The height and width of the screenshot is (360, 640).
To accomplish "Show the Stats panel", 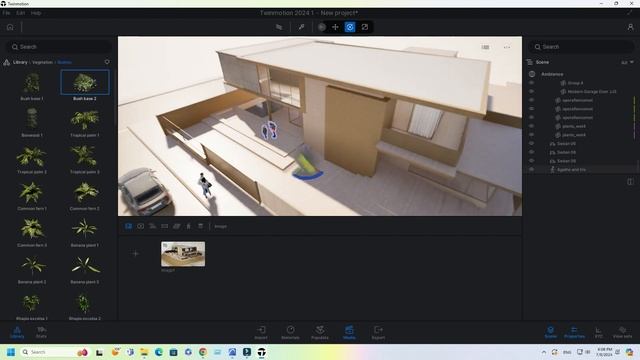I will pyautogui.click(x=41, y=332).
